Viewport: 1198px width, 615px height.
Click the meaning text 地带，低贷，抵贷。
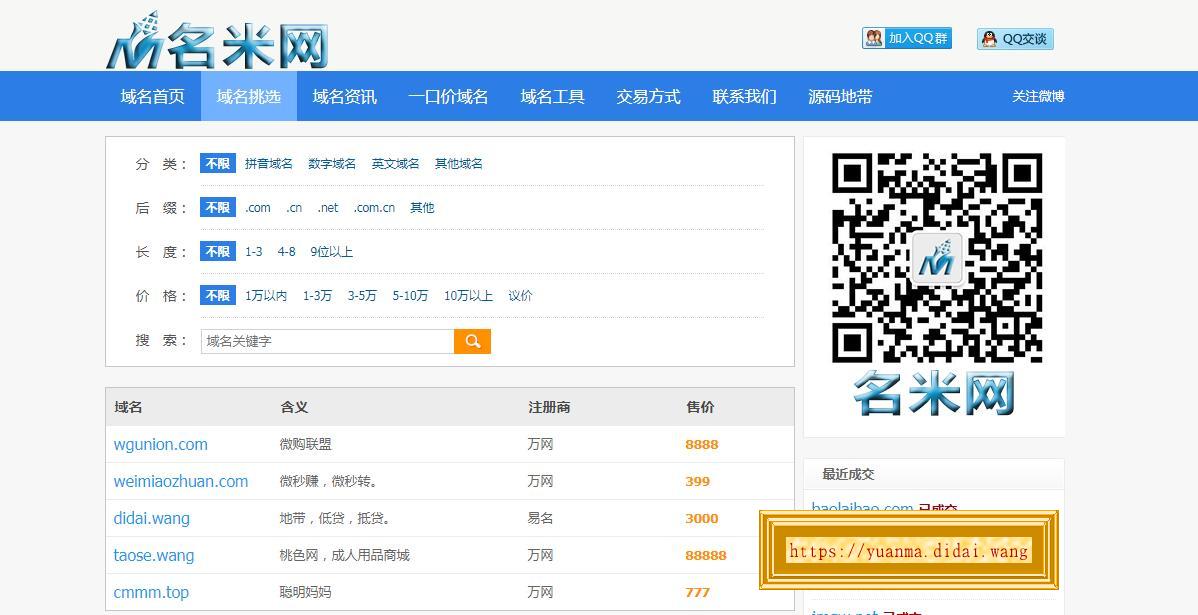click(x=335, y=519)
